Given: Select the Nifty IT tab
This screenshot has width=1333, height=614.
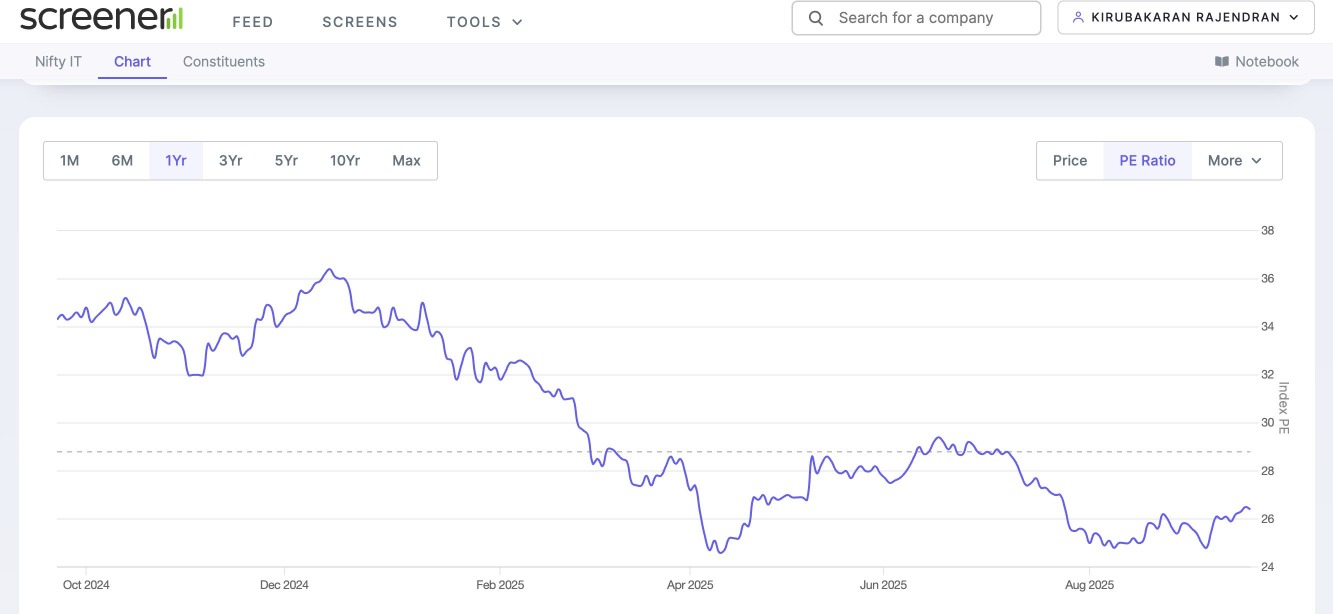Looking at the screenshot, I should coord(58,62).
